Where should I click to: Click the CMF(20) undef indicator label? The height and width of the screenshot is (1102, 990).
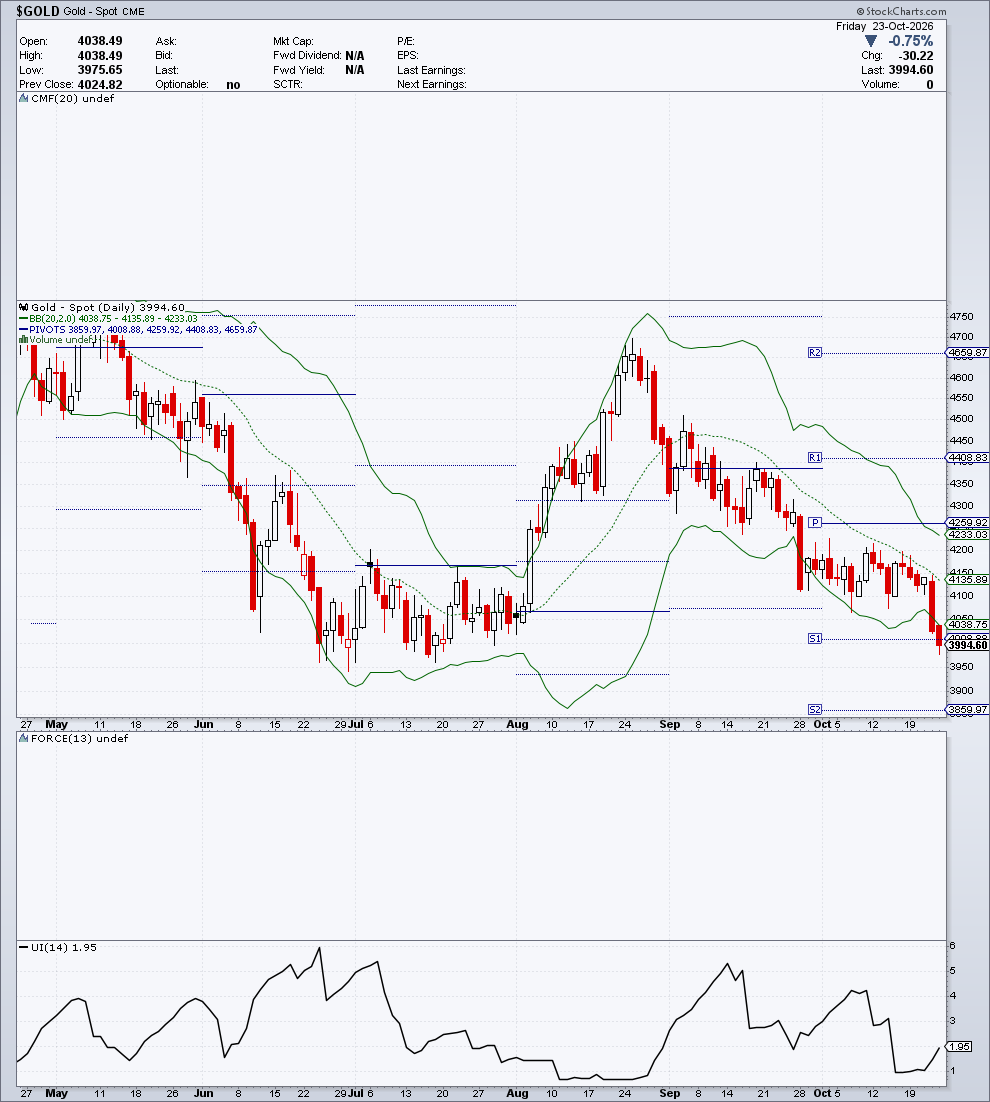pyautogui.click(x=72, y=99)
